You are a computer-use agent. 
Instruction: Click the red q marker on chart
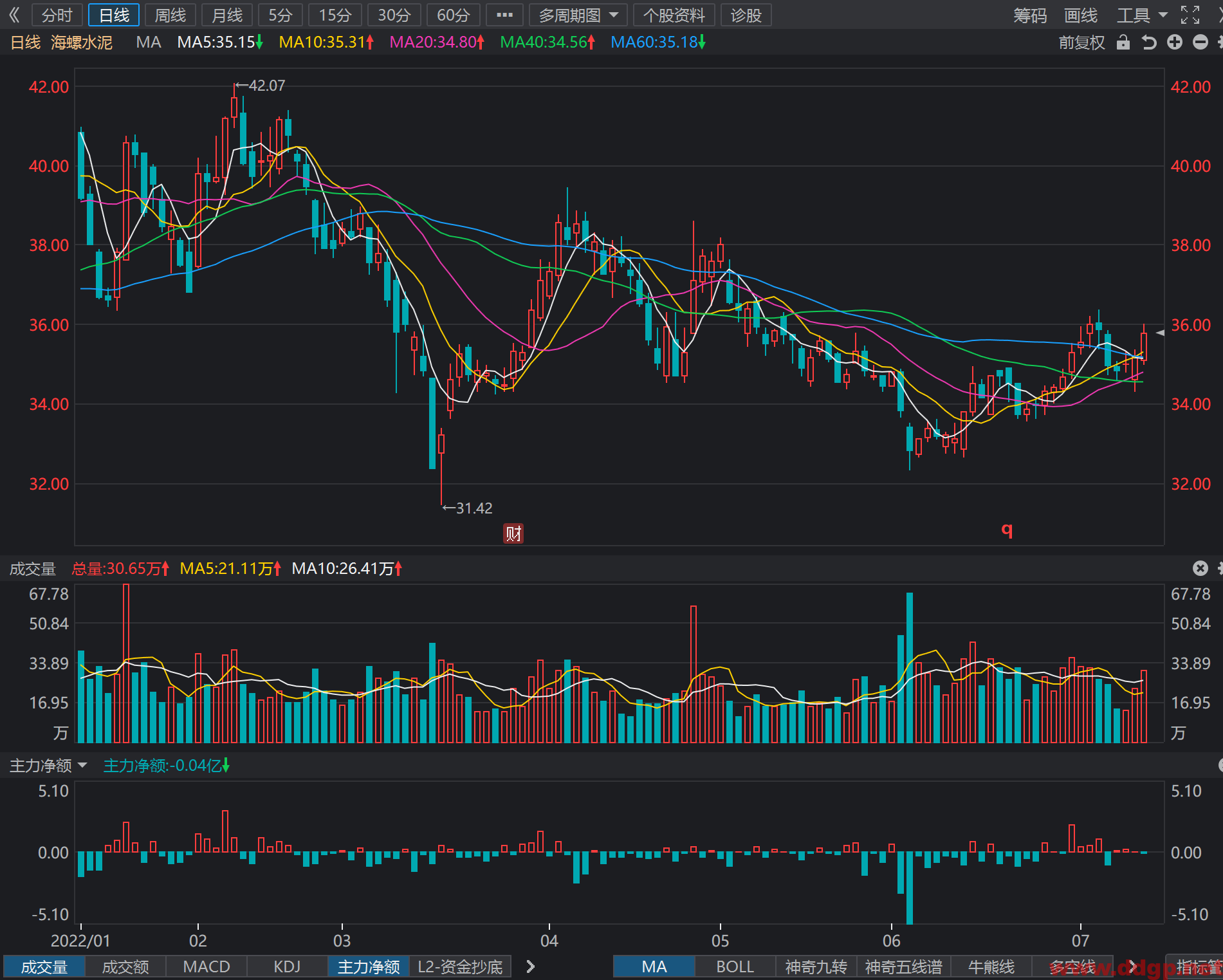tap(1007, 530)
